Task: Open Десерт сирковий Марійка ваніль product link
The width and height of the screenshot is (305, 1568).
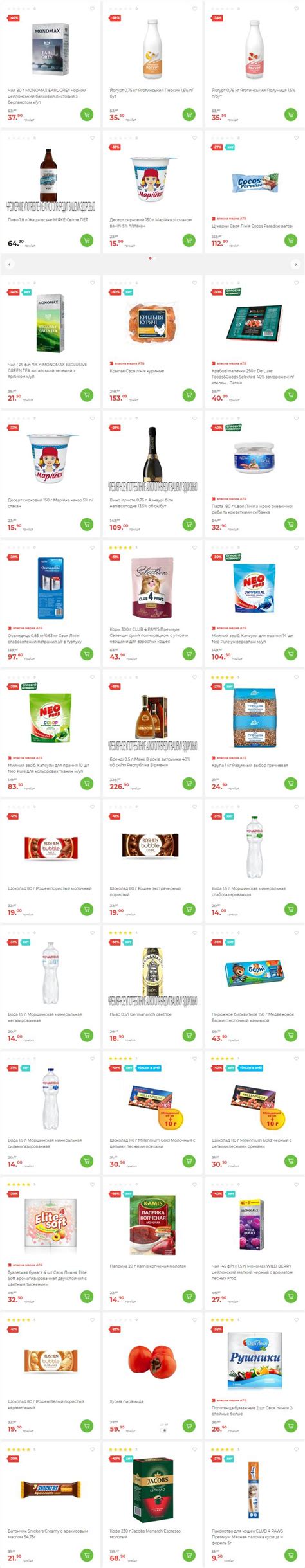Action: pyautogui.click(x=151, y=222)
